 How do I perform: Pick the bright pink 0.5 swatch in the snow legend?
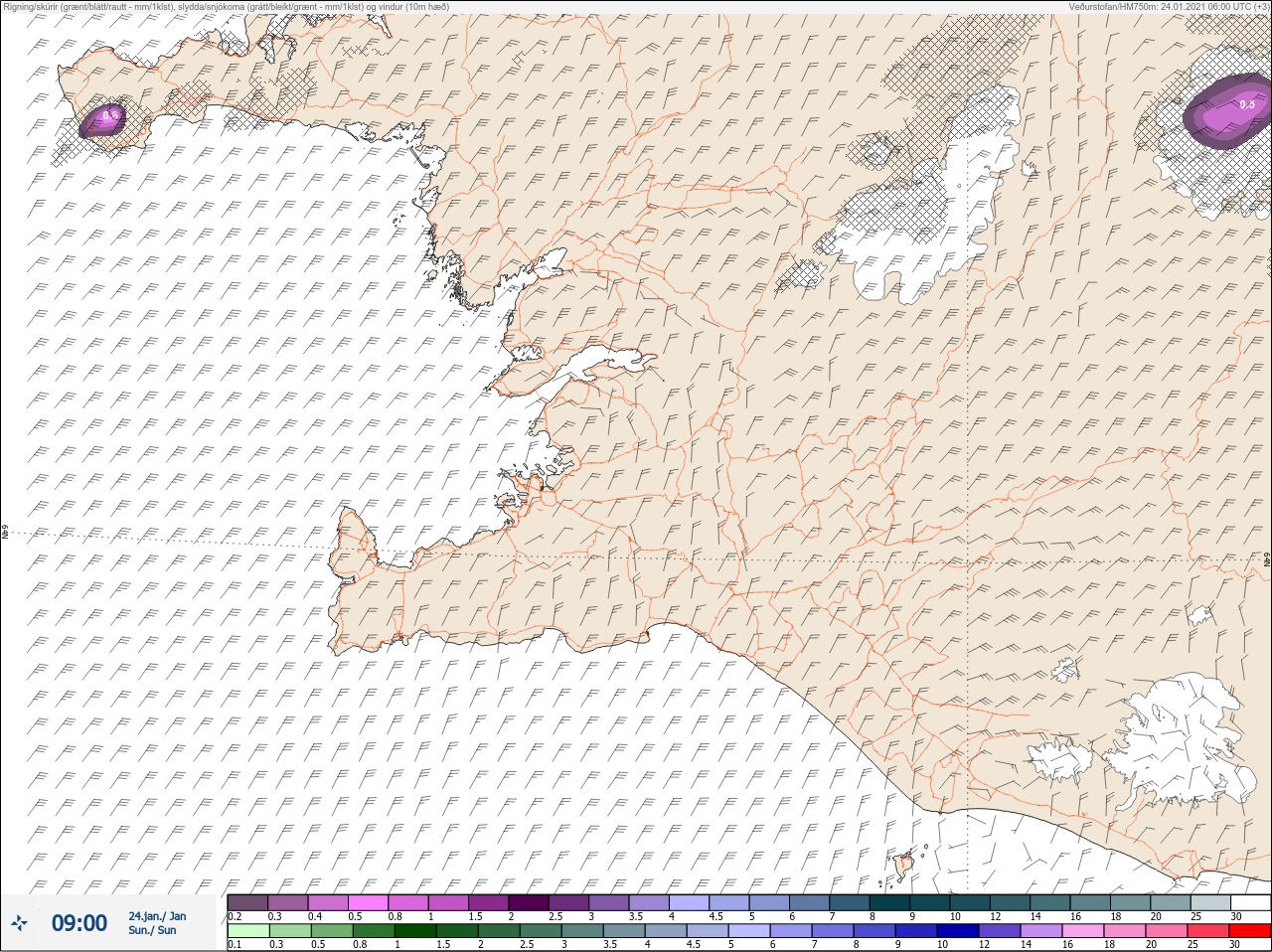tap(369, 902)
